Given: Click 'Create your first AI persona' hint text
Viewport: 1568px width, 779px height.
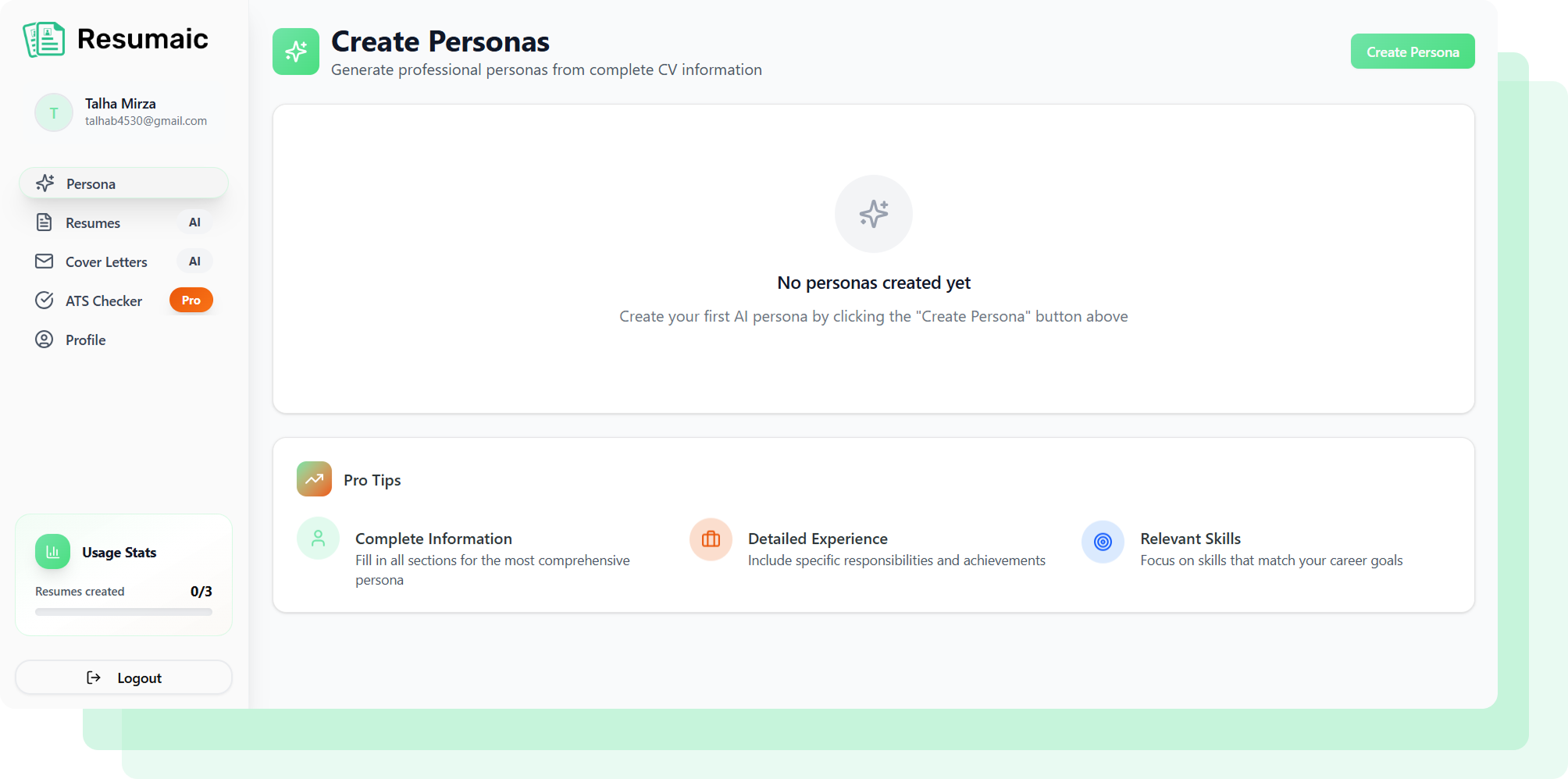Looking at the screenshot, I should pos(874,316).
